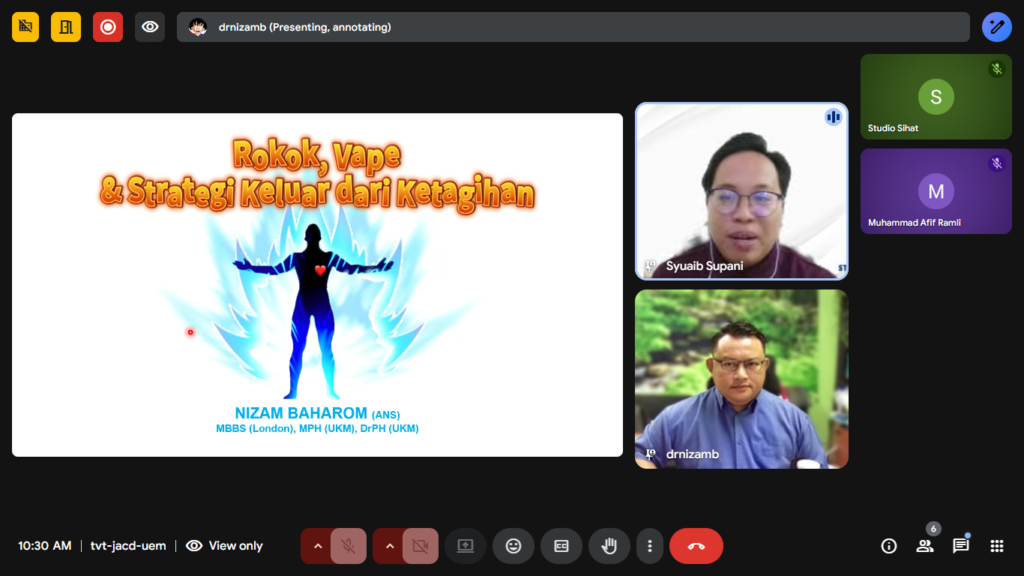Show the participants list
Image resolution: width=1024 pixels, height=576 pixels.
[925, 546]
